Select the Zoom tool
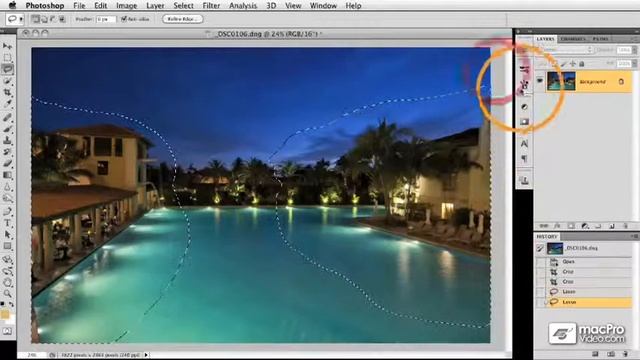 [7, 293]
